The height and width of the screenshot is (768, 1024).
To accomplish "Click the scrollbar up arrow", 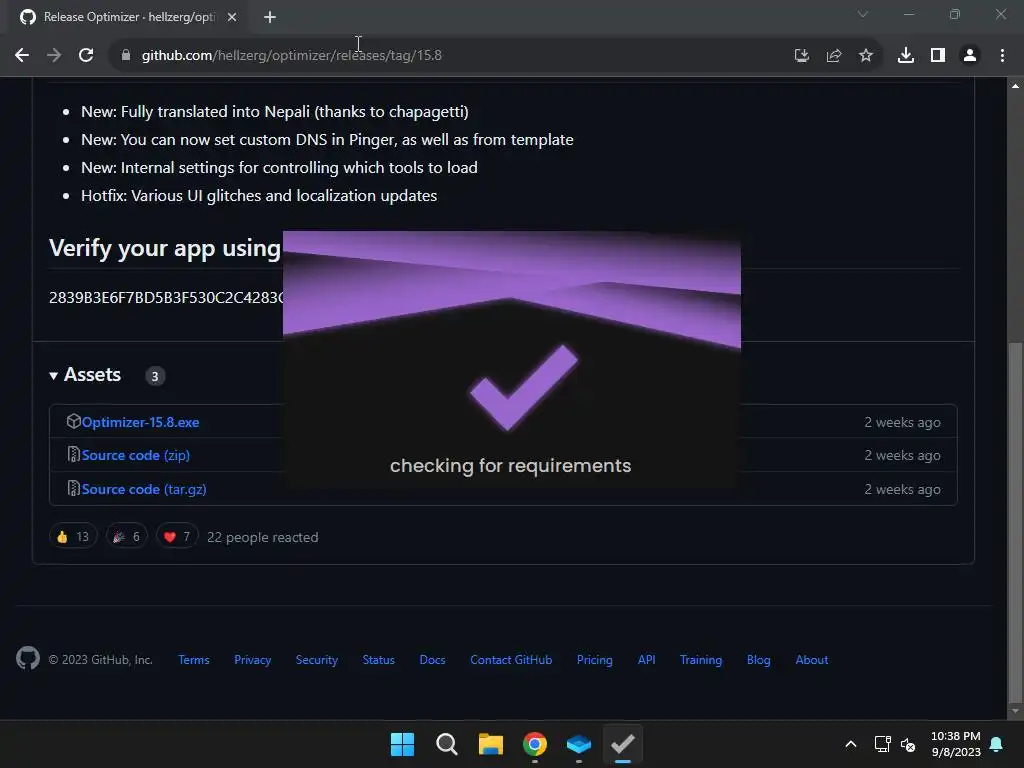I will 1015,86.
